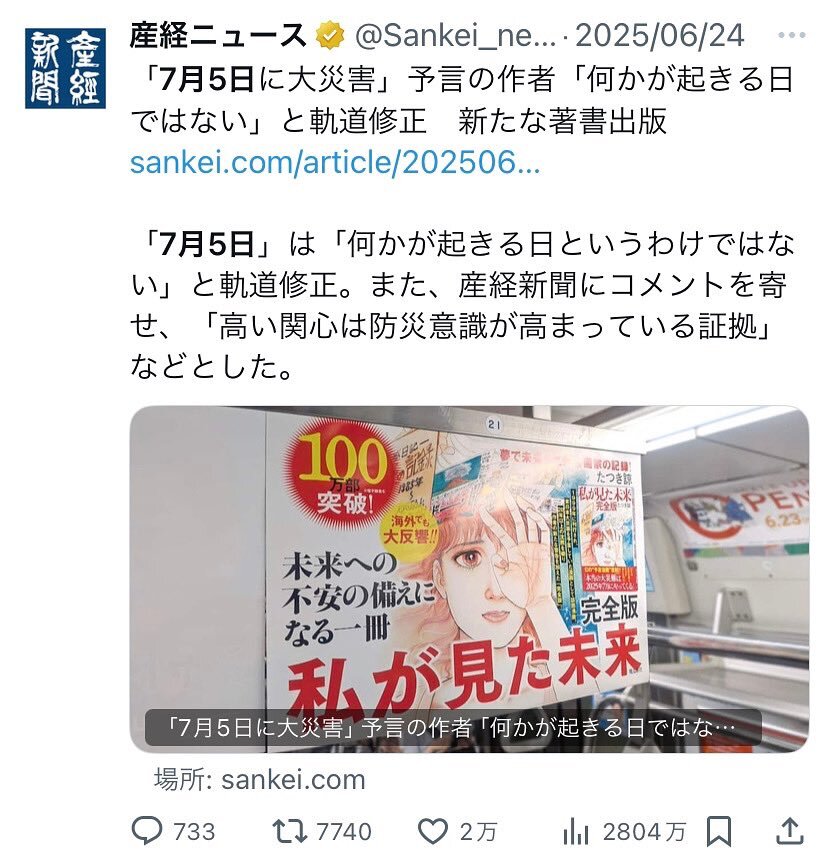Click the 2万 likes count
The image size is (828, 868).
tap(479, 832)
